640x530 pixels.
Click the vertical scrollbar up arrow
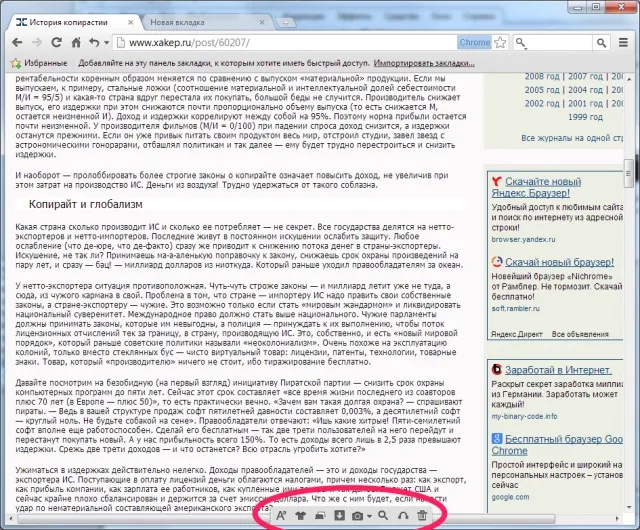629,78
